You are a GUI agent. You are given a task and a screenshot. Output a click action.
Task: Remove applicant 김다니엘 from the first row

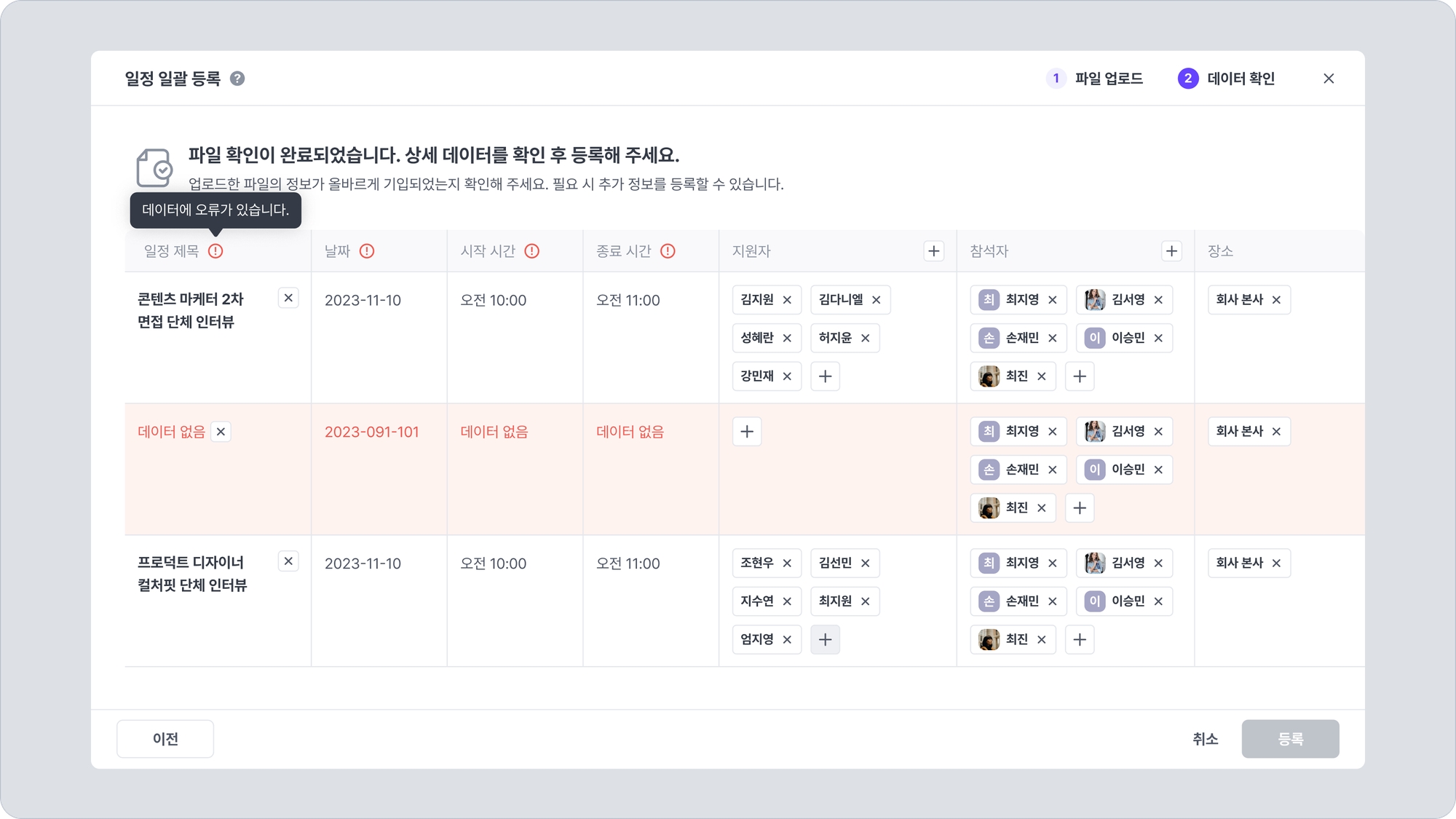click(877, 300)
